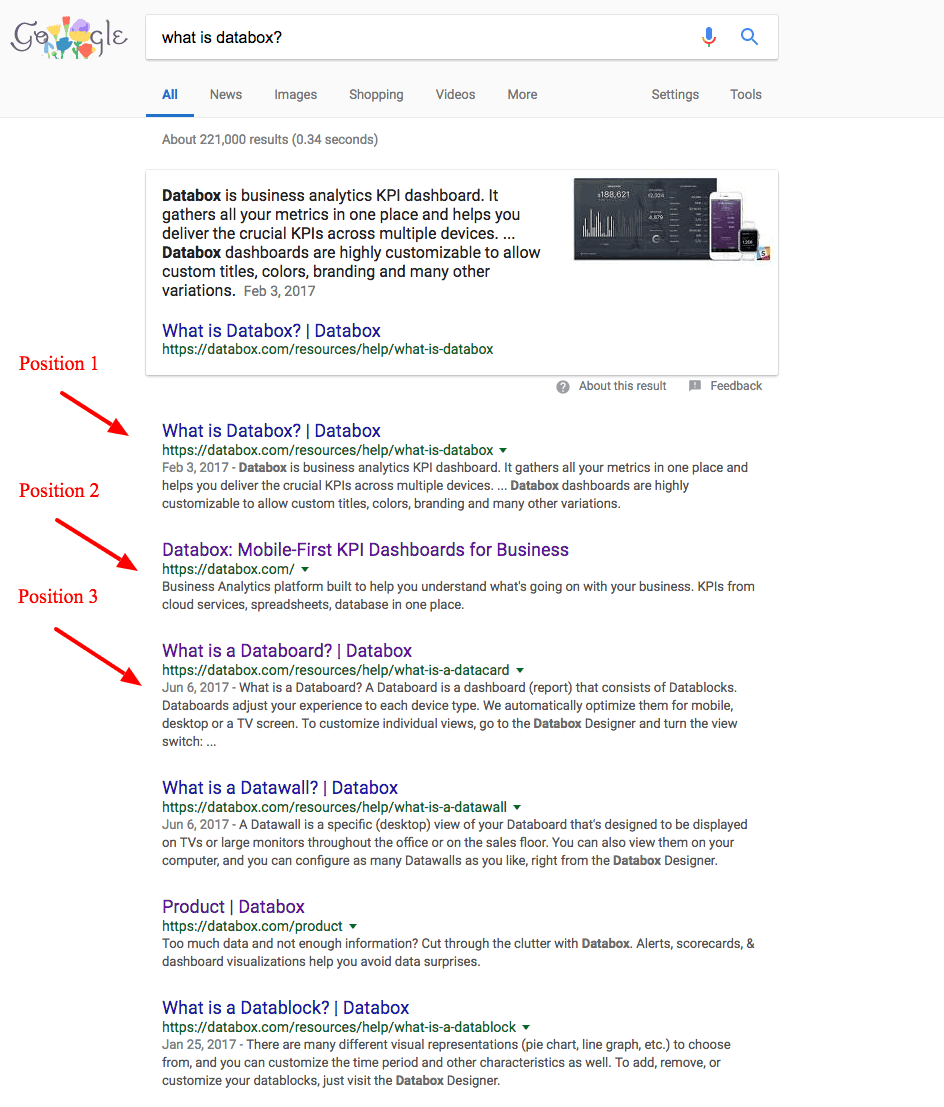Open the 'Product | Databox' result link

tap(233, 906)
